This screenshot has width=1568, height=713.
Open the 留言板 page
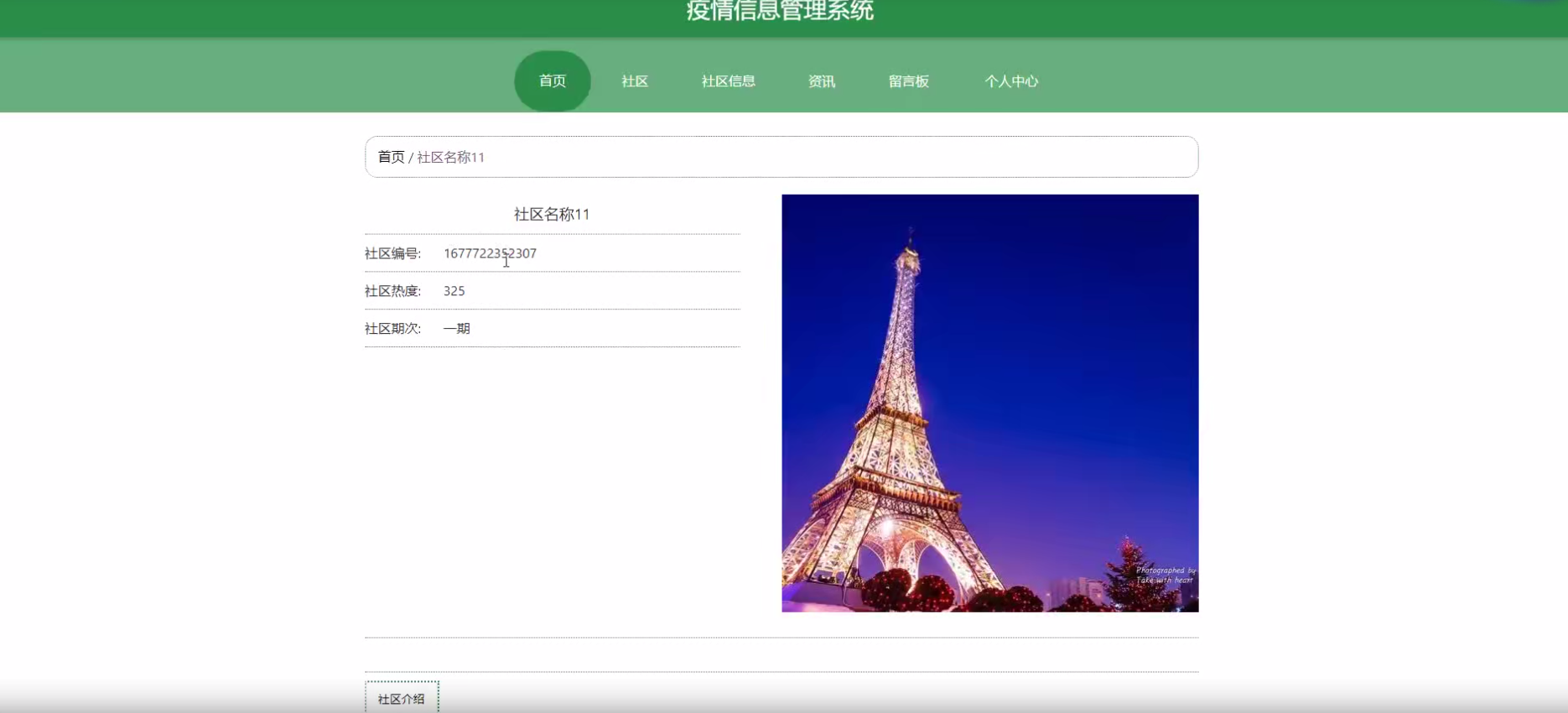pos(909,81)
